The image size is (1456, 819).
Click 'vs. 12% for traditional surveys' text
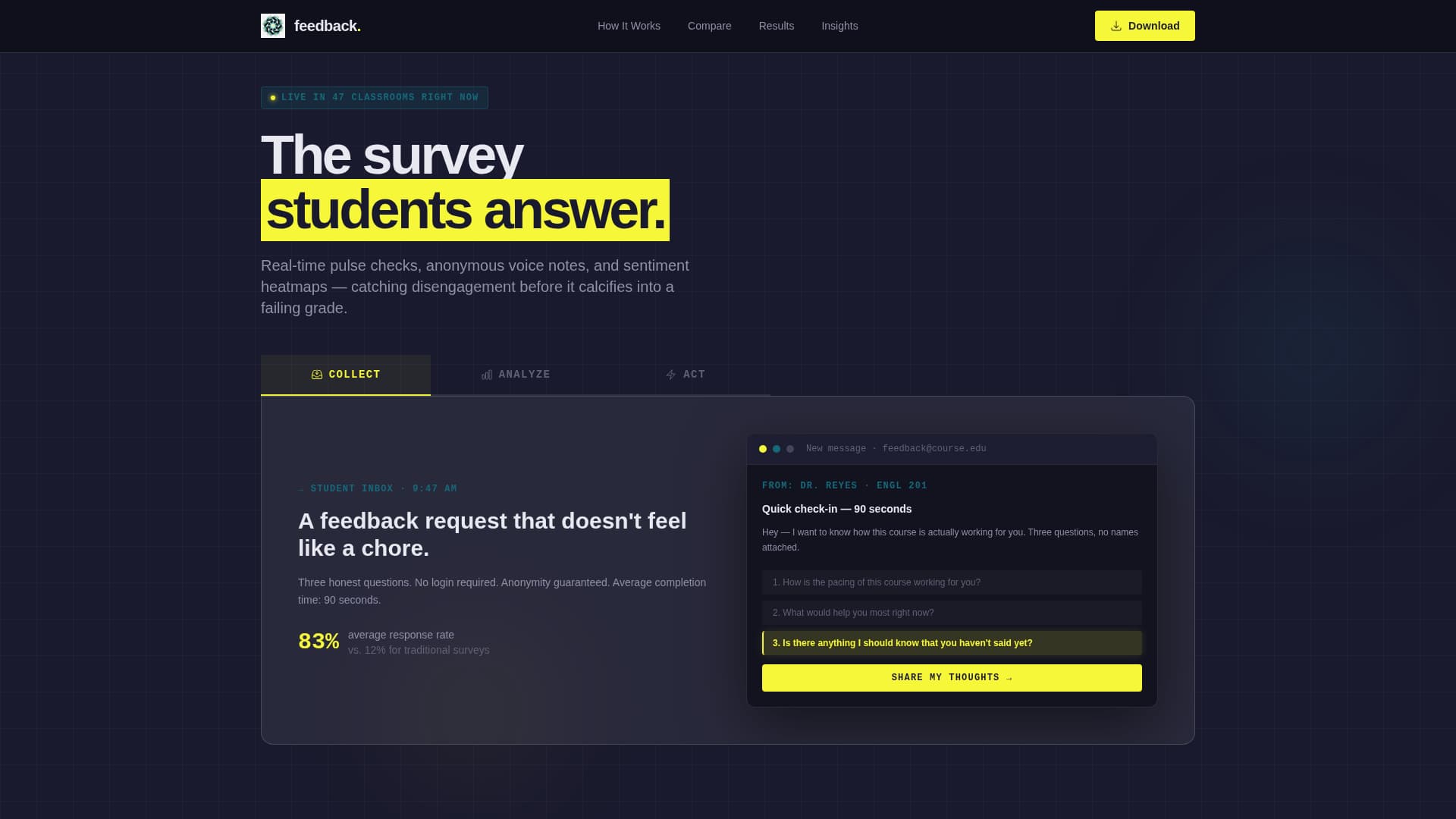coord(419,650)
